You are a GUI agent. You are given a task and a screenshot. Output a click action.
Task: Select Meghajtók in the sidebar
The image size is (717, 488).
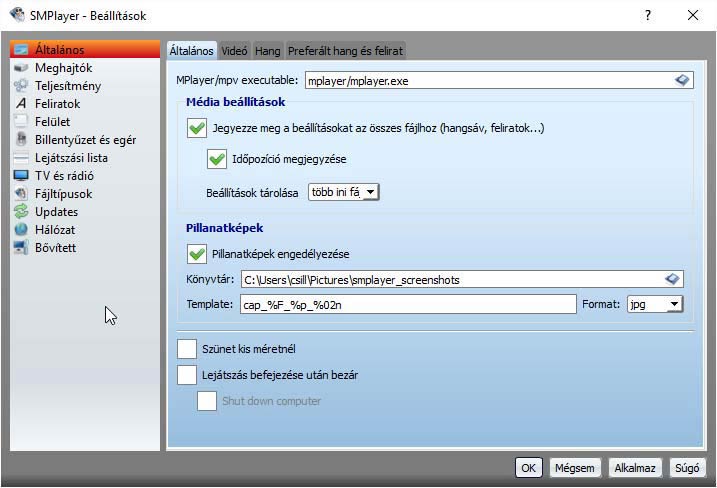85,68
